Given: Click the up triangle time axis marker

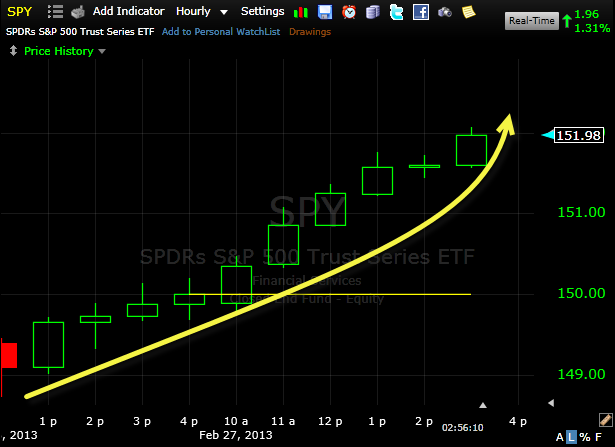Looking at the screenshot, I should pos(483,405).
